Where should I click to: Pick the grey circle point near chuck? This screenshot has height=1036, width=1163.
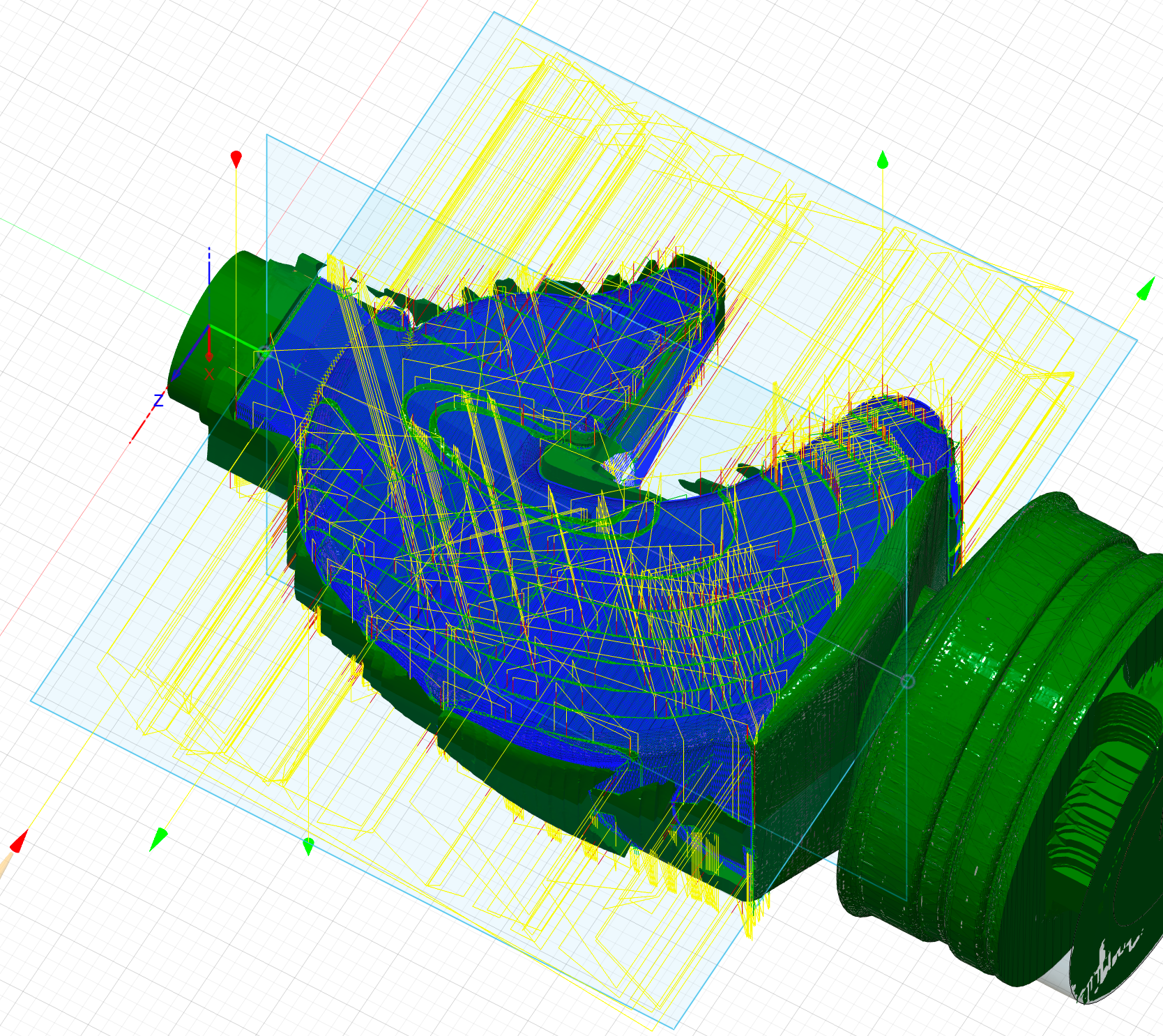click(907, 682)
